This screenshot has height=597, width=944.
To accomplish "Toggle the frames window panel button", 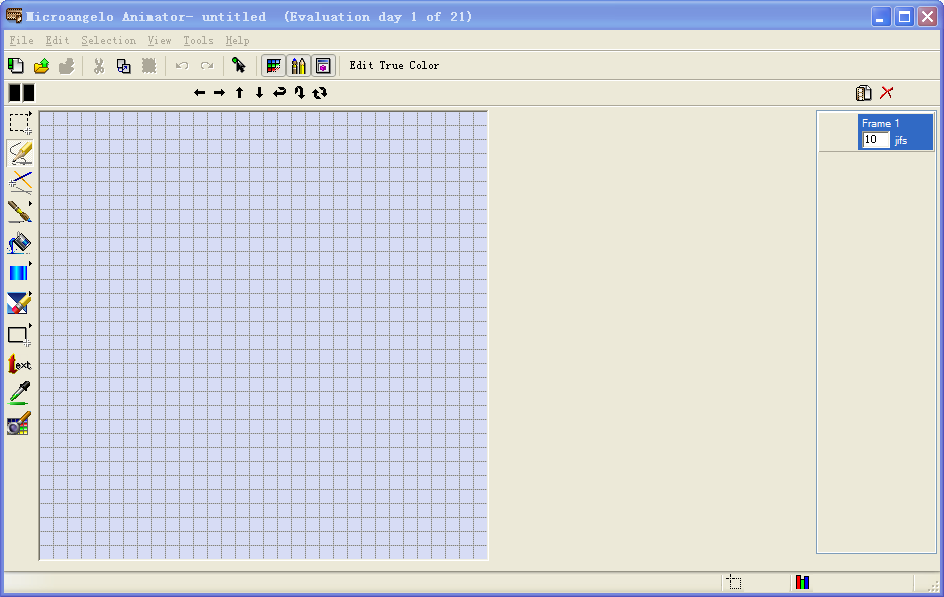I will pyautogui.click(x=323, y=66).
